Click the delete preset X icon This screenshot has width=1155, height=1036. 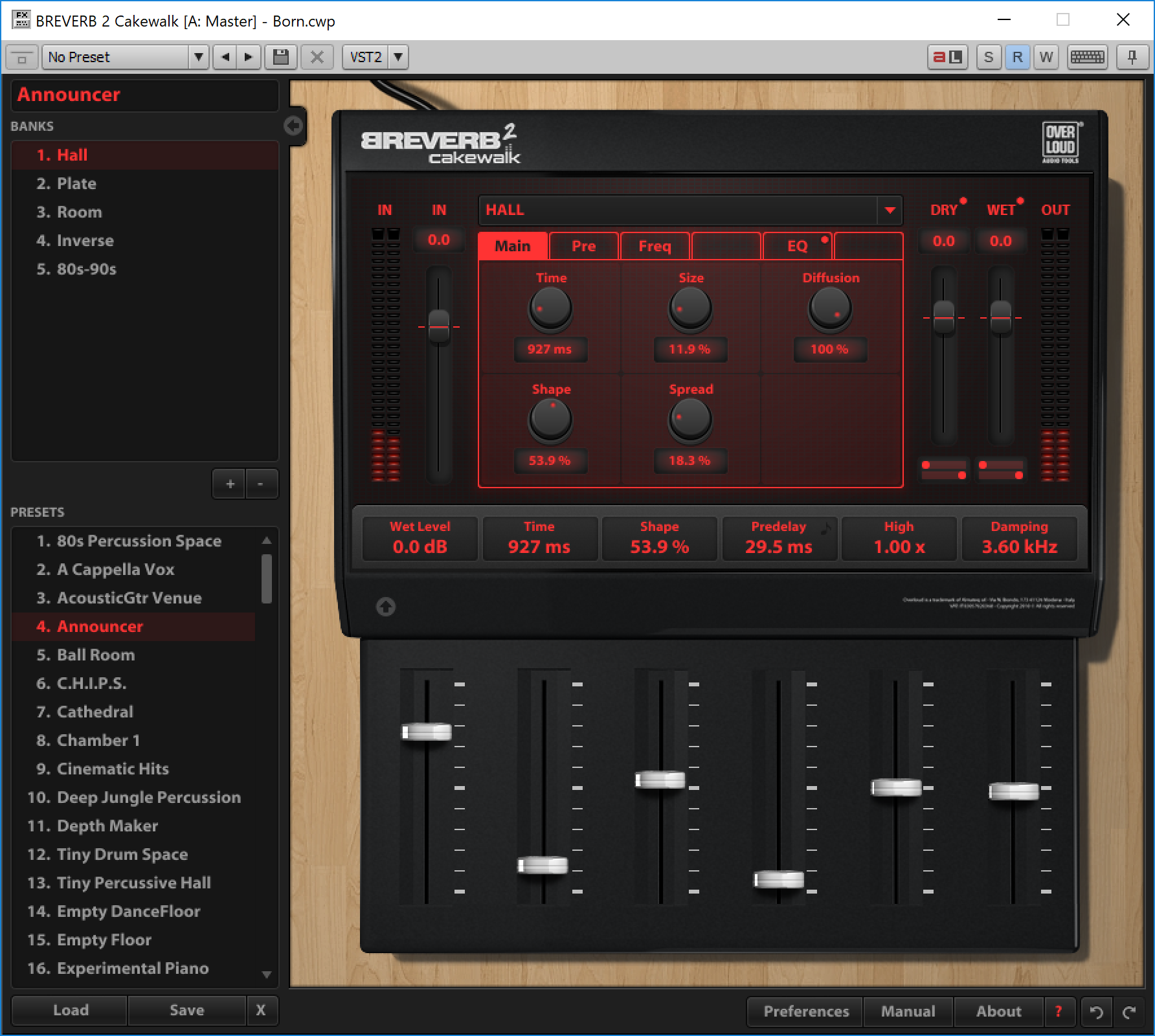click(317, 57)
